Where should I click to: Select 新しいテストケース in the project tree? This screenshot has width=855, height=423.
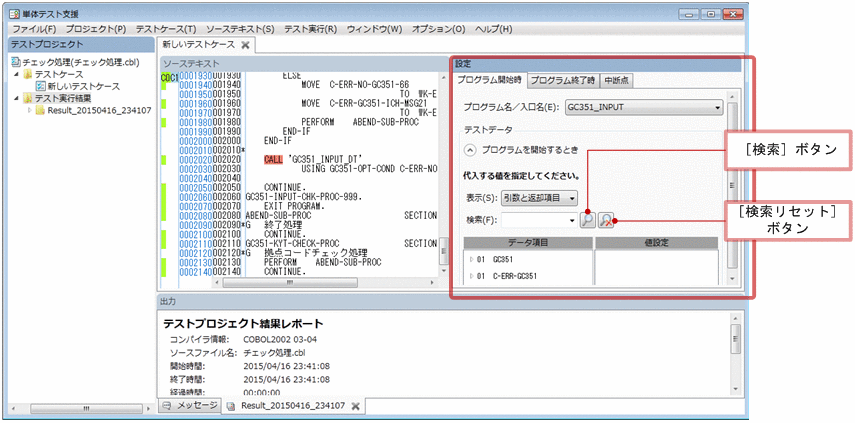[x=83, y=86]
